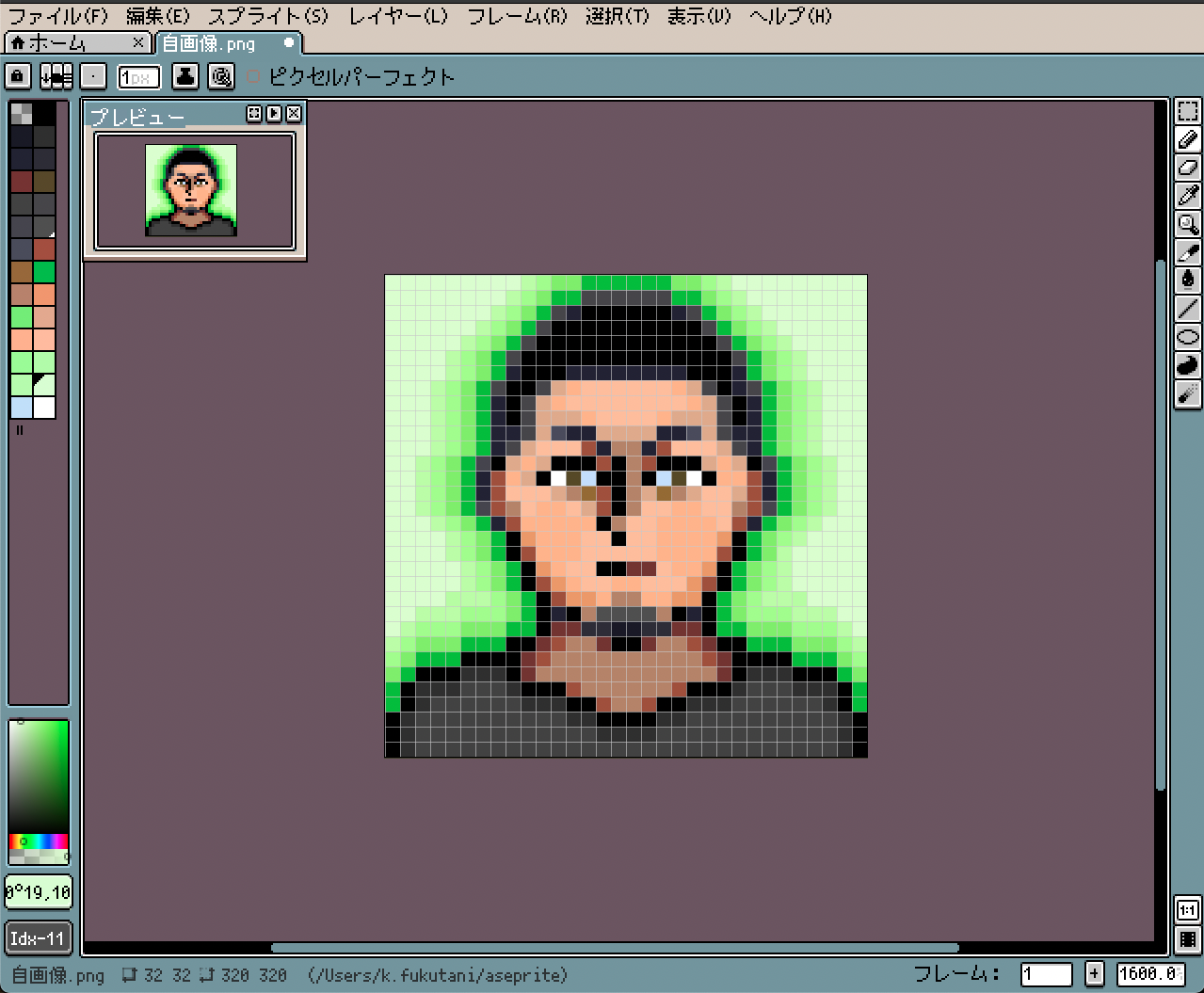Close the ホーム tab
The image size is (1204, 993).
(138, 43)
